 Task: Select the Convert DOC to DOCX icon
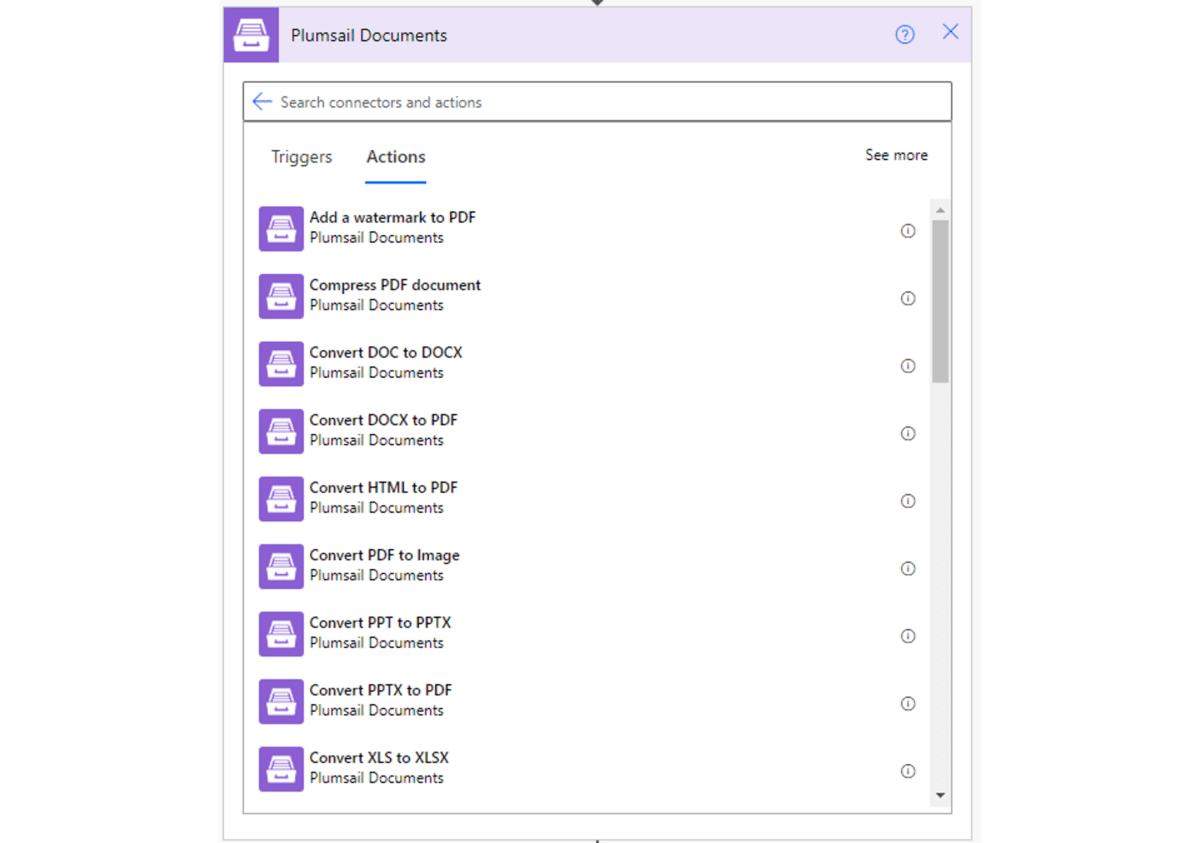[280, 364]
